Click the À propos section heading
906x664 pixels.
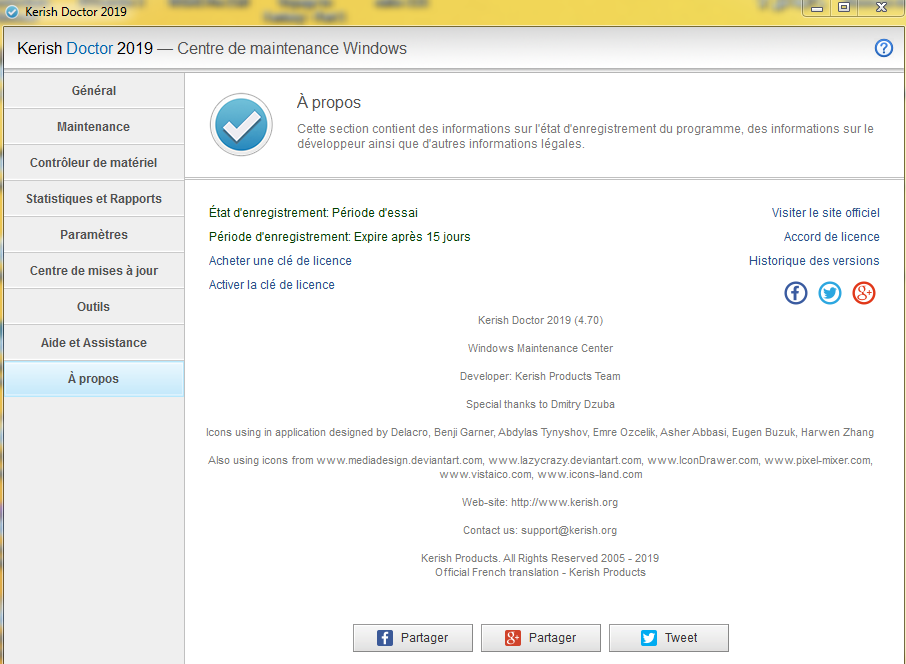pyautogui.click(x=329, y=102)
